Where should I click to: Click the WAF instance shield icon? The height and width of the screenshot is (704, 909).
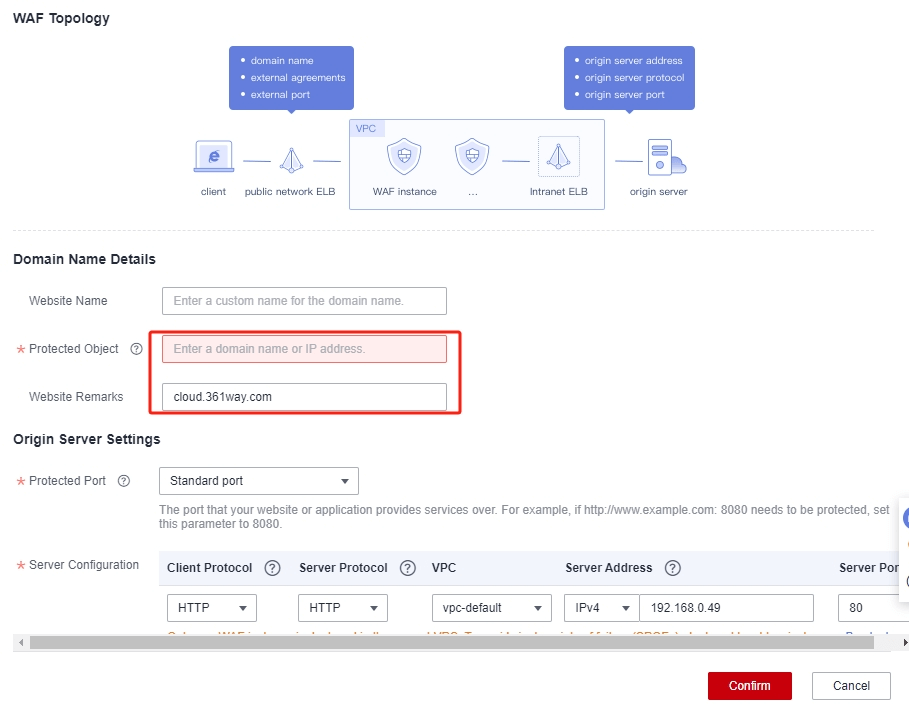(404, 158)
